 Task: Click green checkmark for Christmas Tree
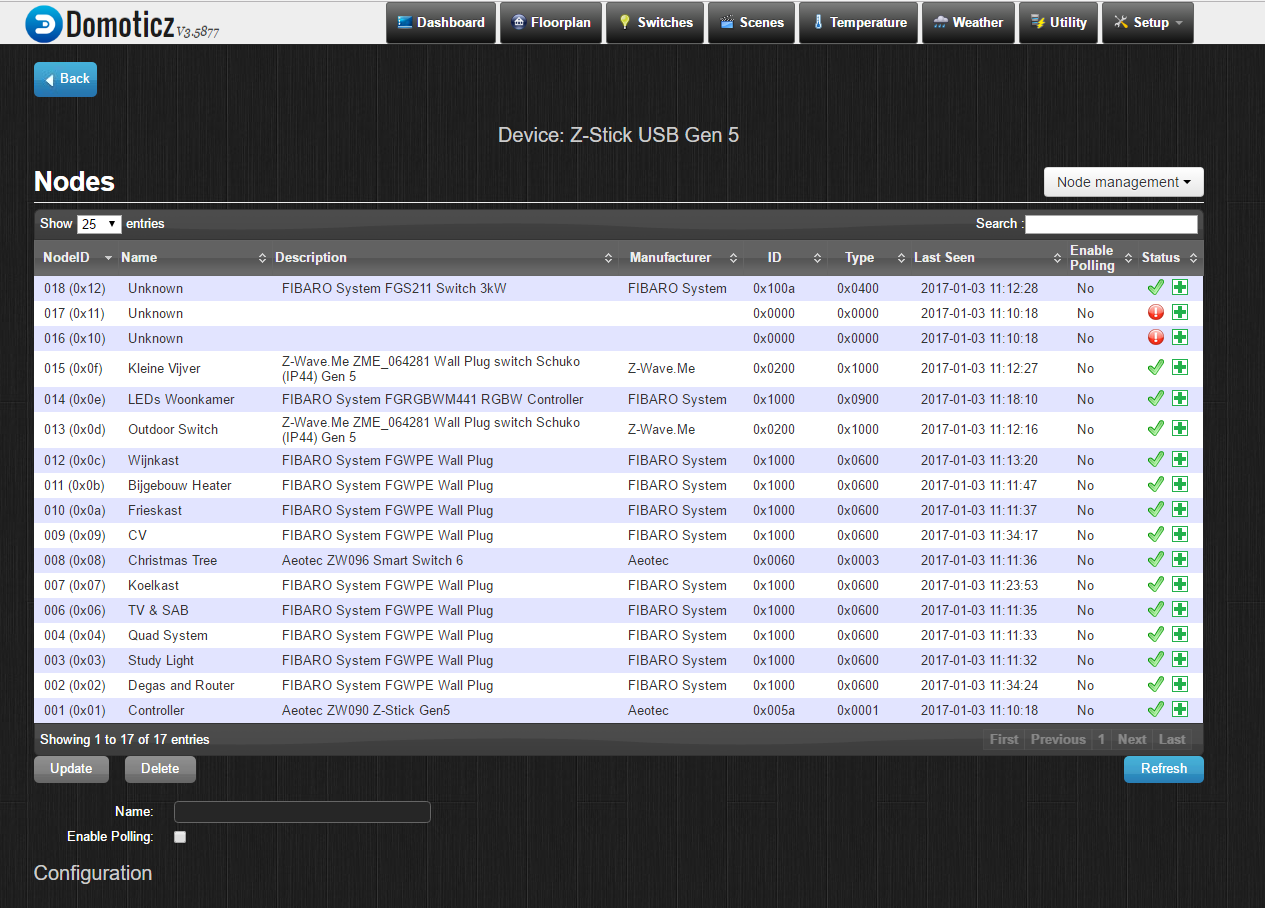click(x=1156, y=559)
